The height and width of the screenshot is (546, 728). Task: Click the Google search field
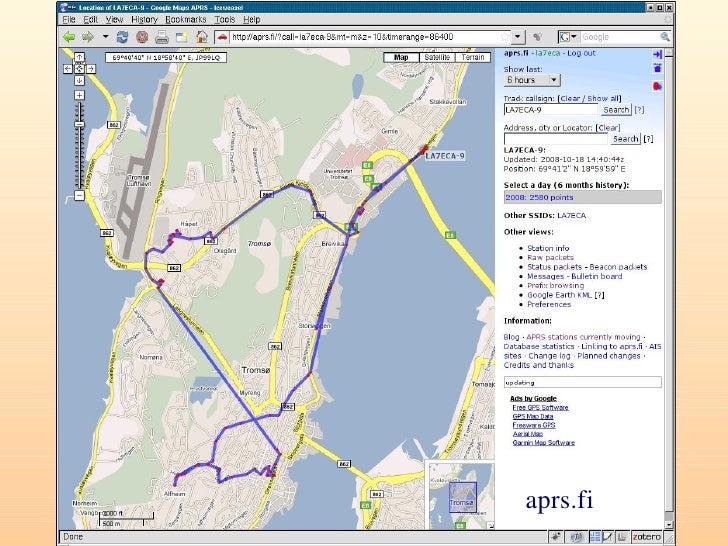[x=620, y=37]
